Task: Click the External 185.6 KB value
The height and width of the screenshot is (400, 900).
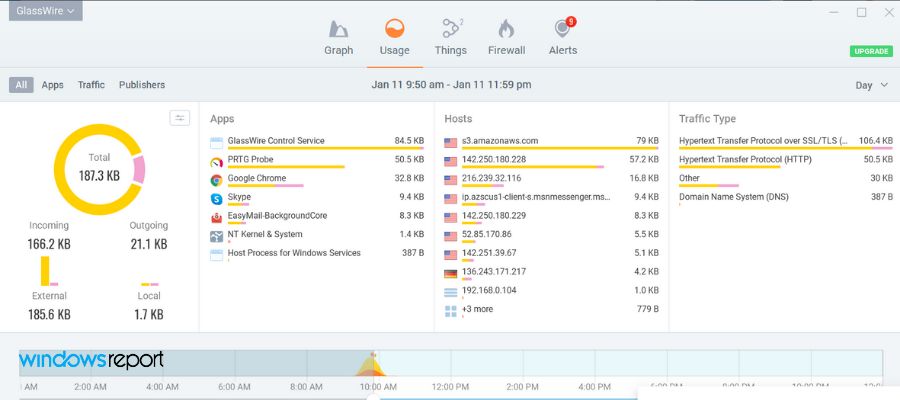Action: (x=49, y=314)
